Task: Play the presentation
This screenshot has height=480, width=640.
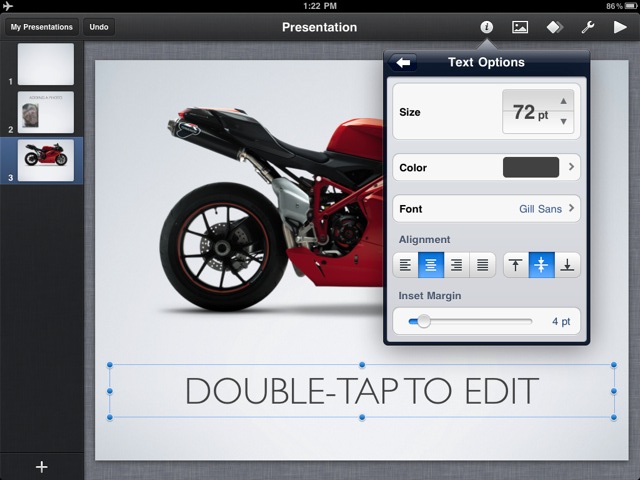Action: point(620,27)
